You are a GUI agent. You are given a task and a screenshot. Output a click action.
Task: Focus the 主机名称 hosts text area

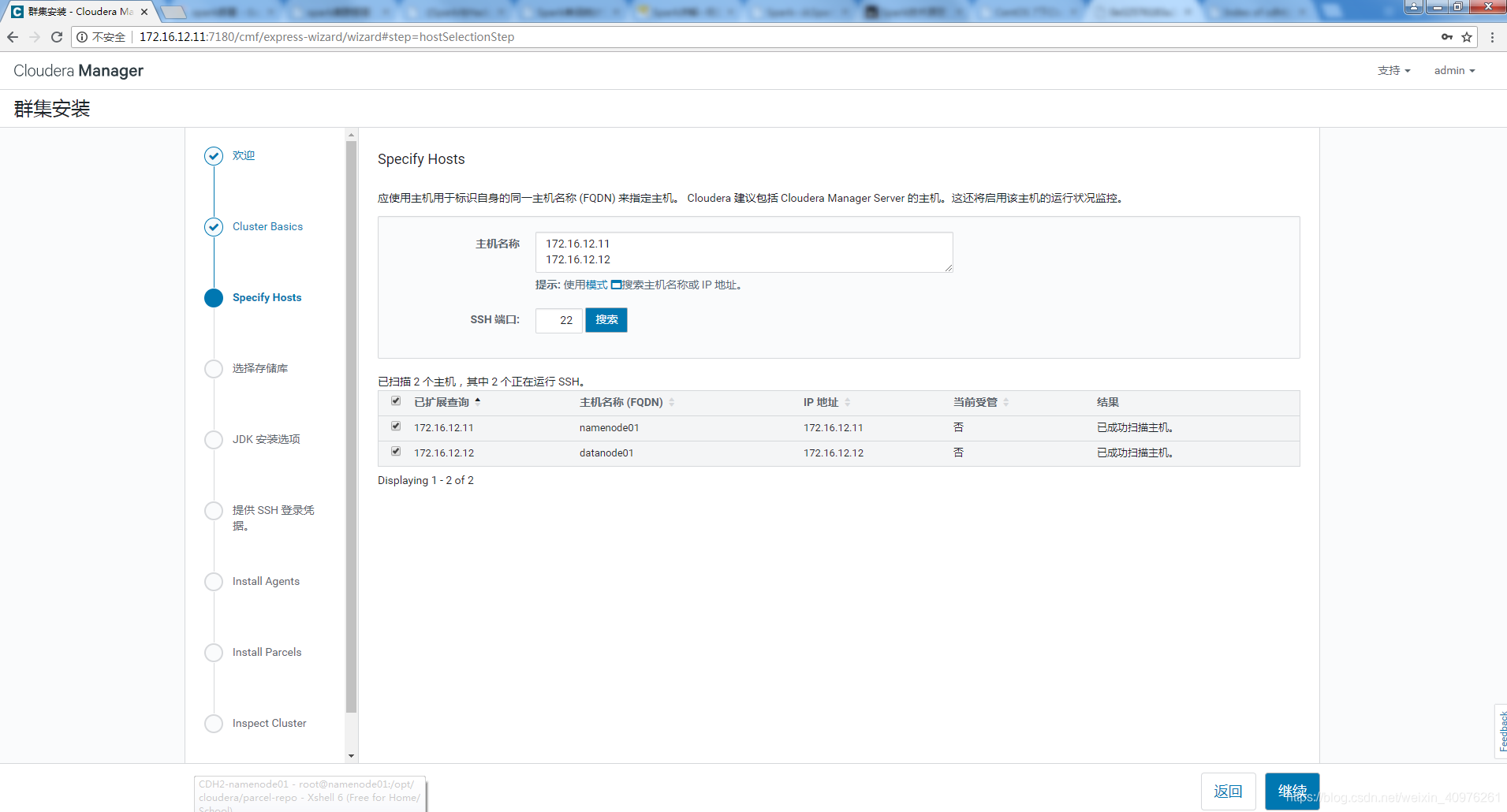click(x=744, y=252)
